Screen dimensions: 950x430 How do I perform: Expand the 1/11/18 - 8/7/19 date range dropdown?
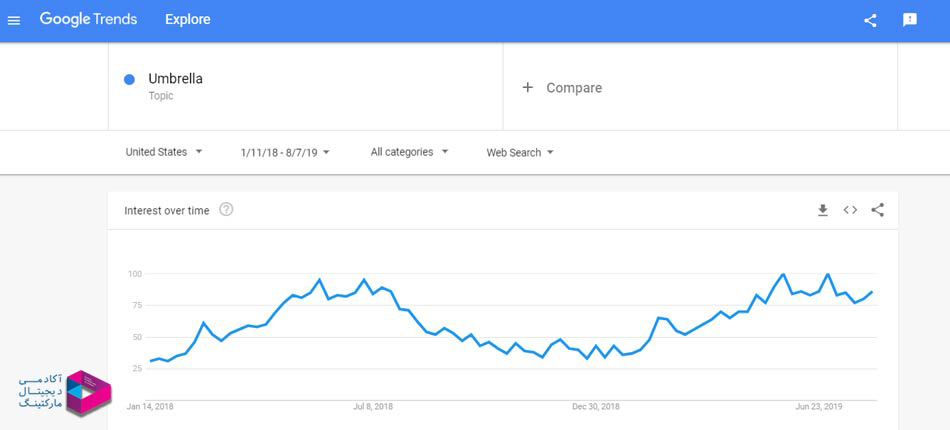285,153
